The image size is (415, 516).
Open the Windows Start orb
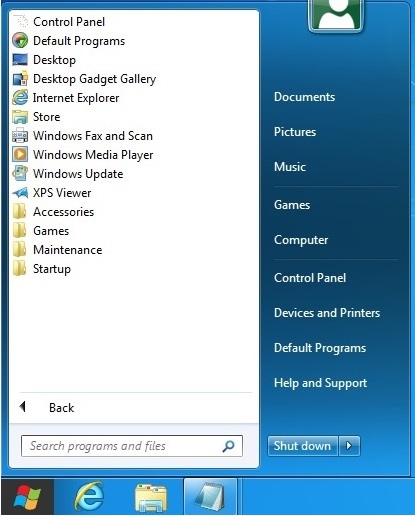click(x=27, y=497)
